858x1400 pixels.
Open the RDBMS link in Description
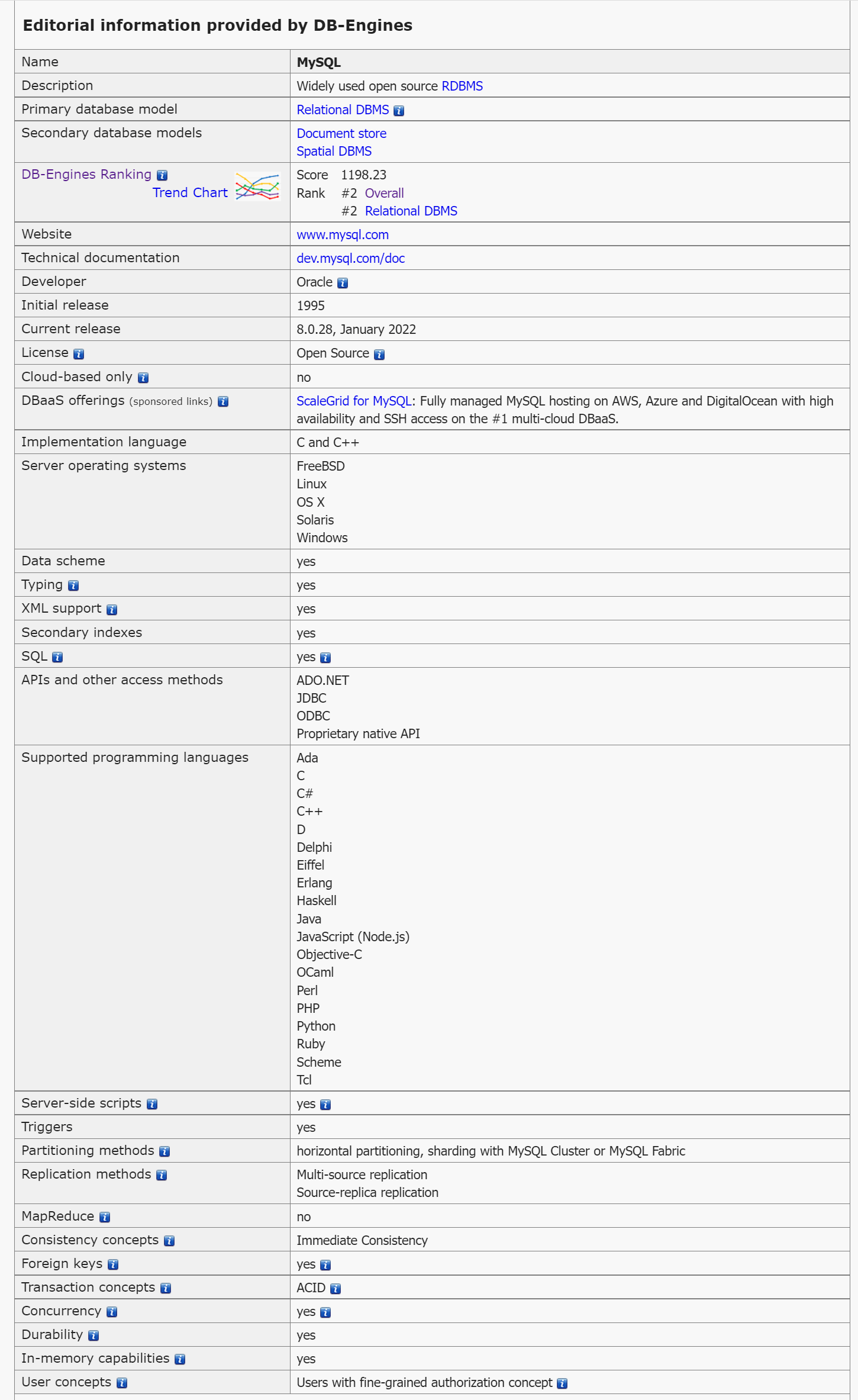click(462, 86)
